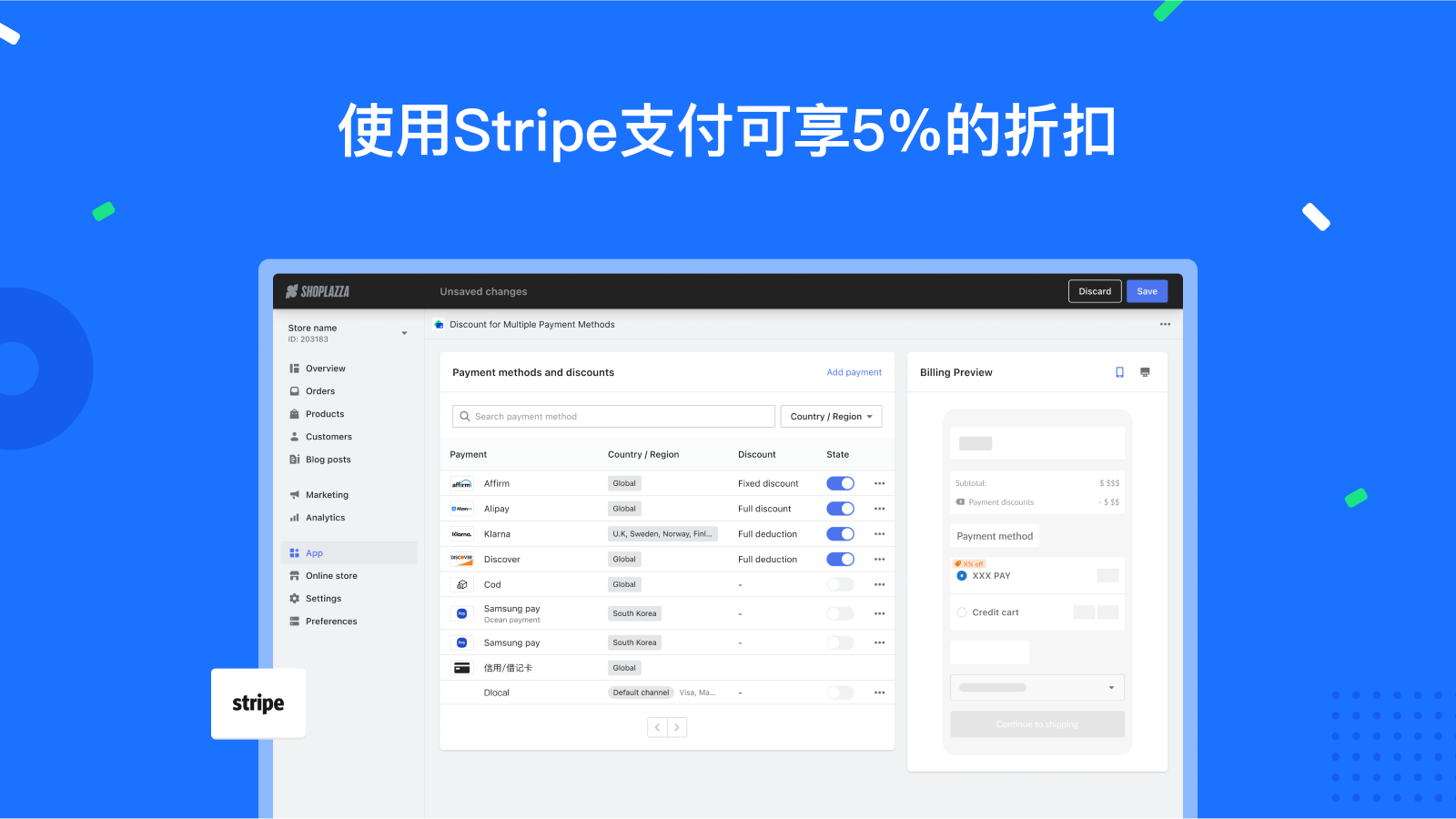Focus the Search payment method field
Image resolution: width=1456 pixels, height=819 pixels.
pos(613,417)
